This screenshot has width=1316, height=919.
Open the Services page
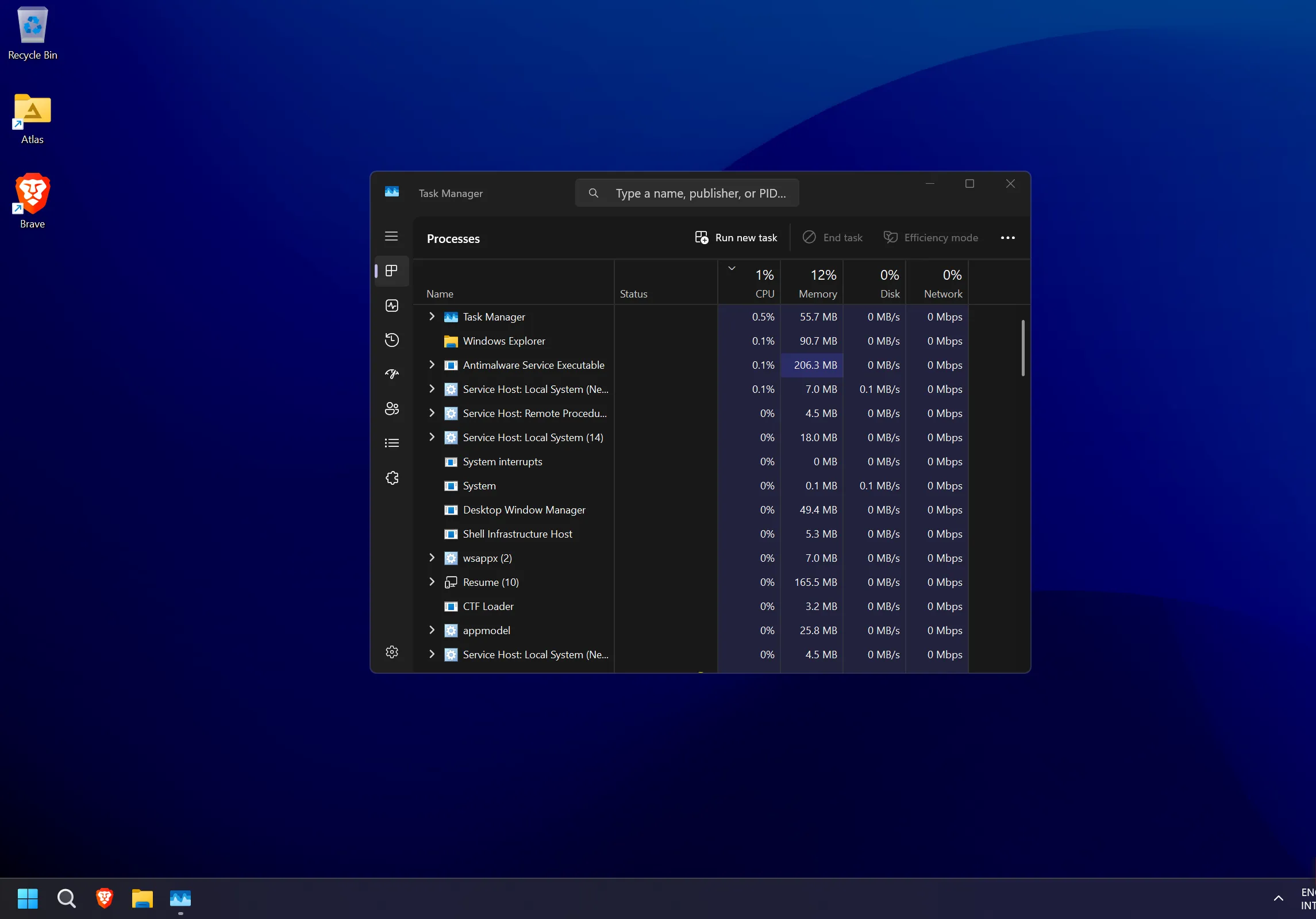[391, 477]
